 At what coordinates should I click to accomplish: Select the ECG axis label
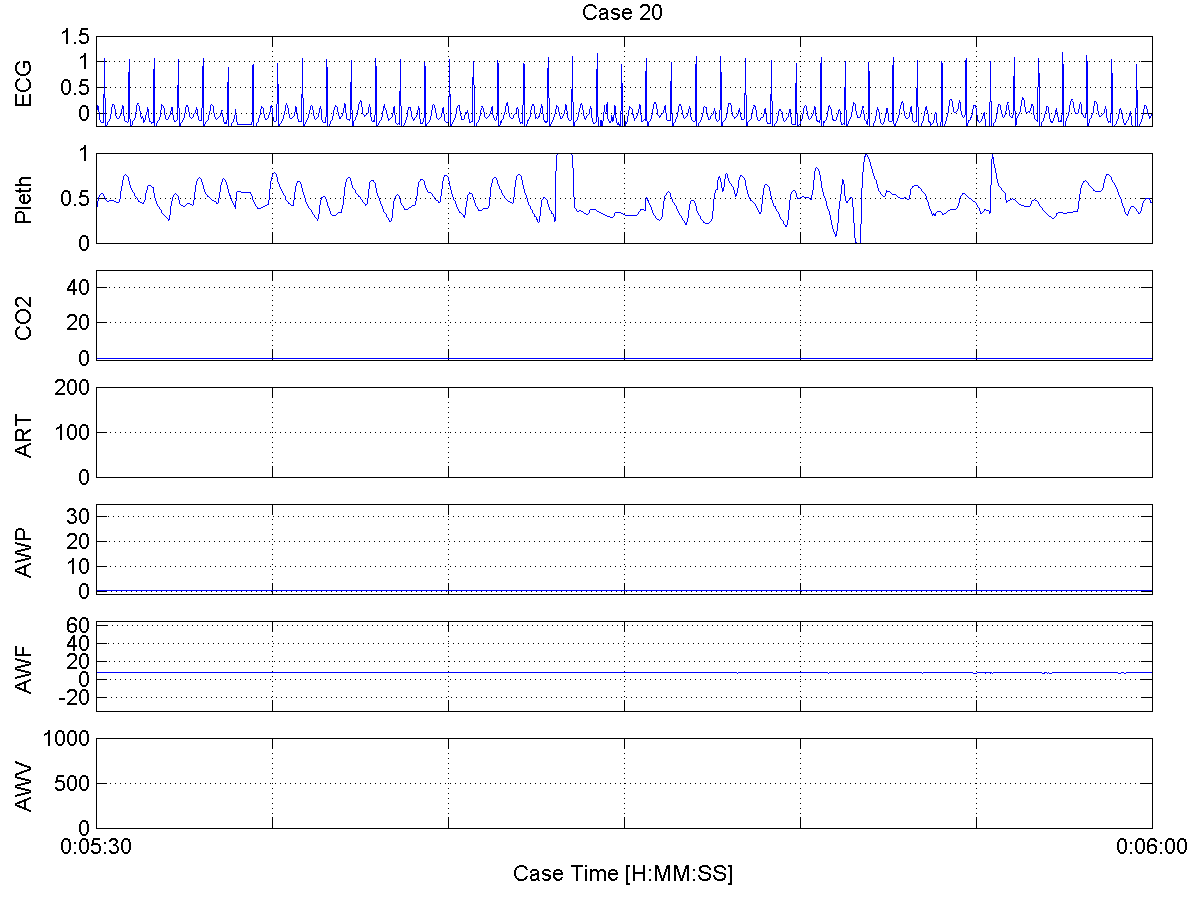(23, 83)
